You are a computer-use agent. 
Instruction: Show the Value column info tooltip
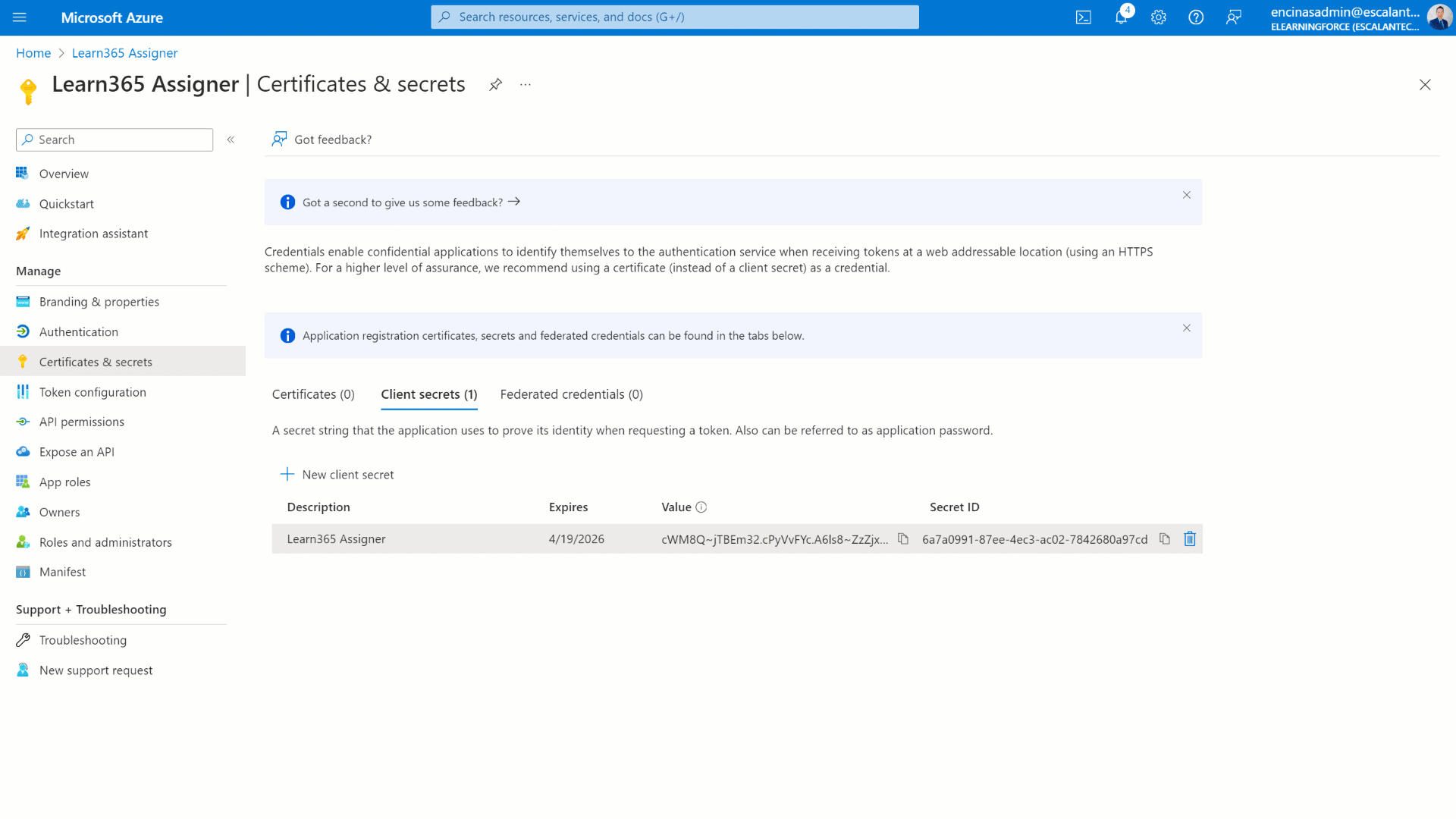[701, 507]
